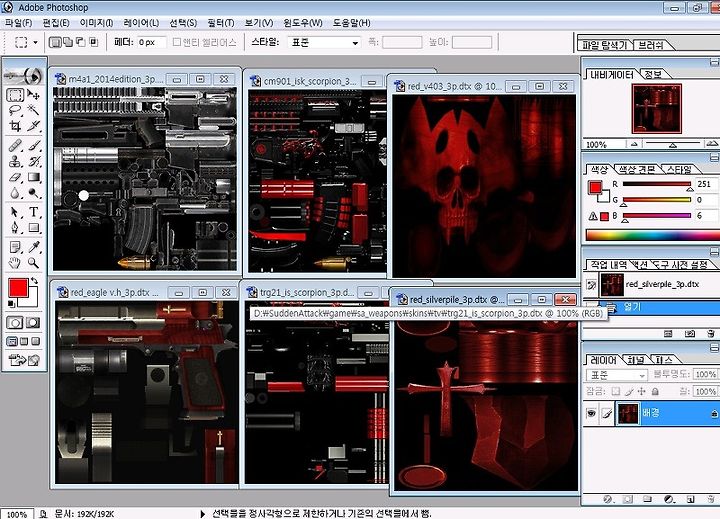This screenshot has width=720, height=519.
Task: Select the Slice tool
Action: tap(33, 126)
